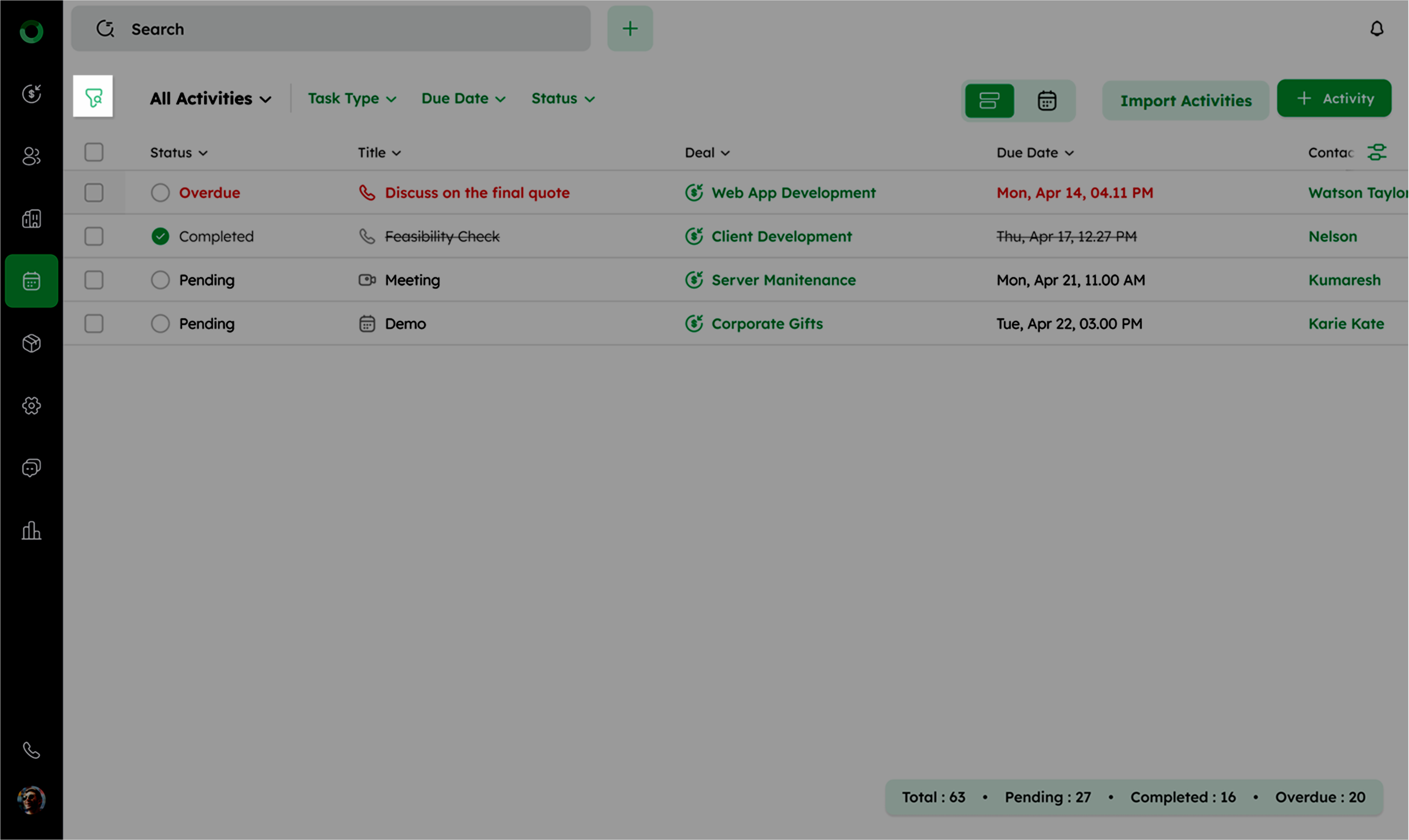
Task: Mark the Meeting activity as complete
Action: pyautogui.click(x=160, y=279)
